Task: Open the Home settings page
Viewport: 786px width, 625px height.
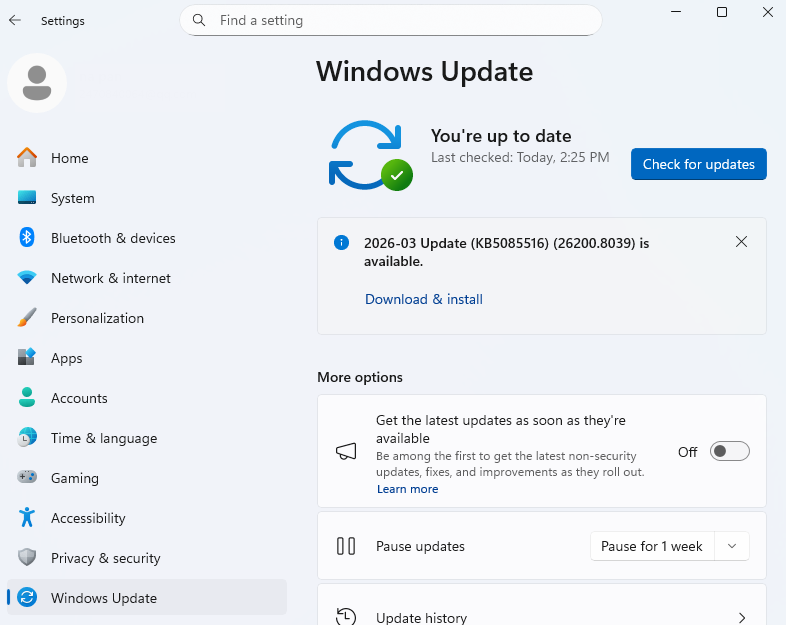Action: pos(147,158)
